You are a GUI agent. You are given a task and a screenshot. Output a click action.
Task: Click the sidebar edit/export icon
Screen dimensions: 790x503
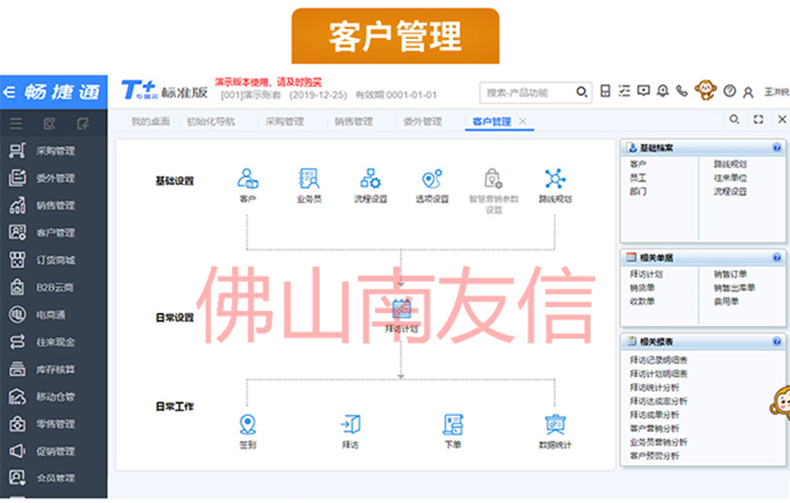pos(83,123)
